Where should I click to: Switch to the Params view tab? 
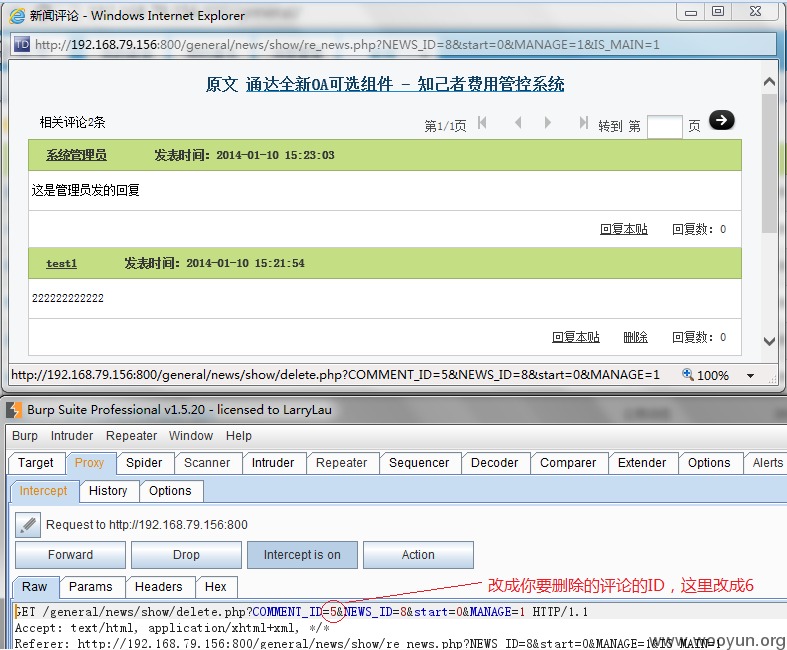pos(91,587)
